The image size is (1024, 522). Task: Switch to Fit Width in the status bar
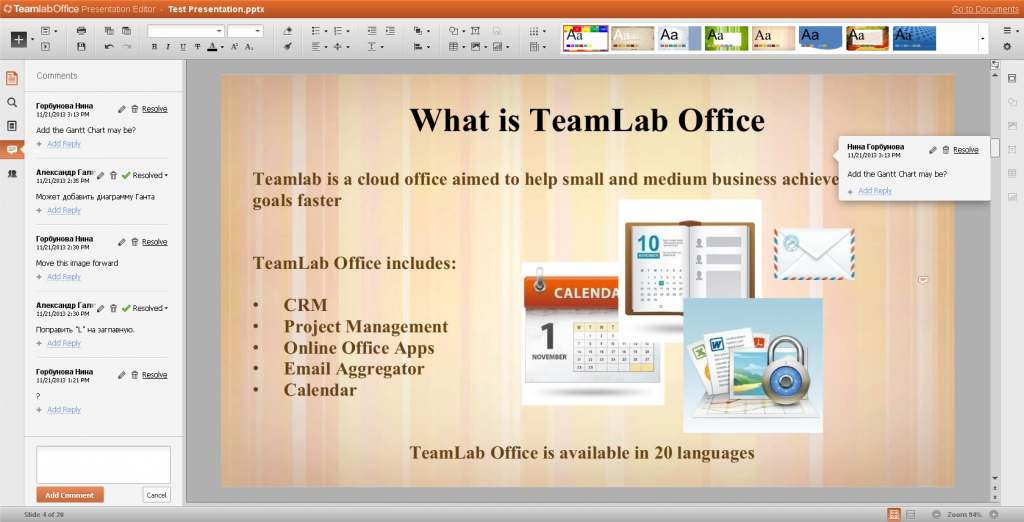click(x=911, y=514)
